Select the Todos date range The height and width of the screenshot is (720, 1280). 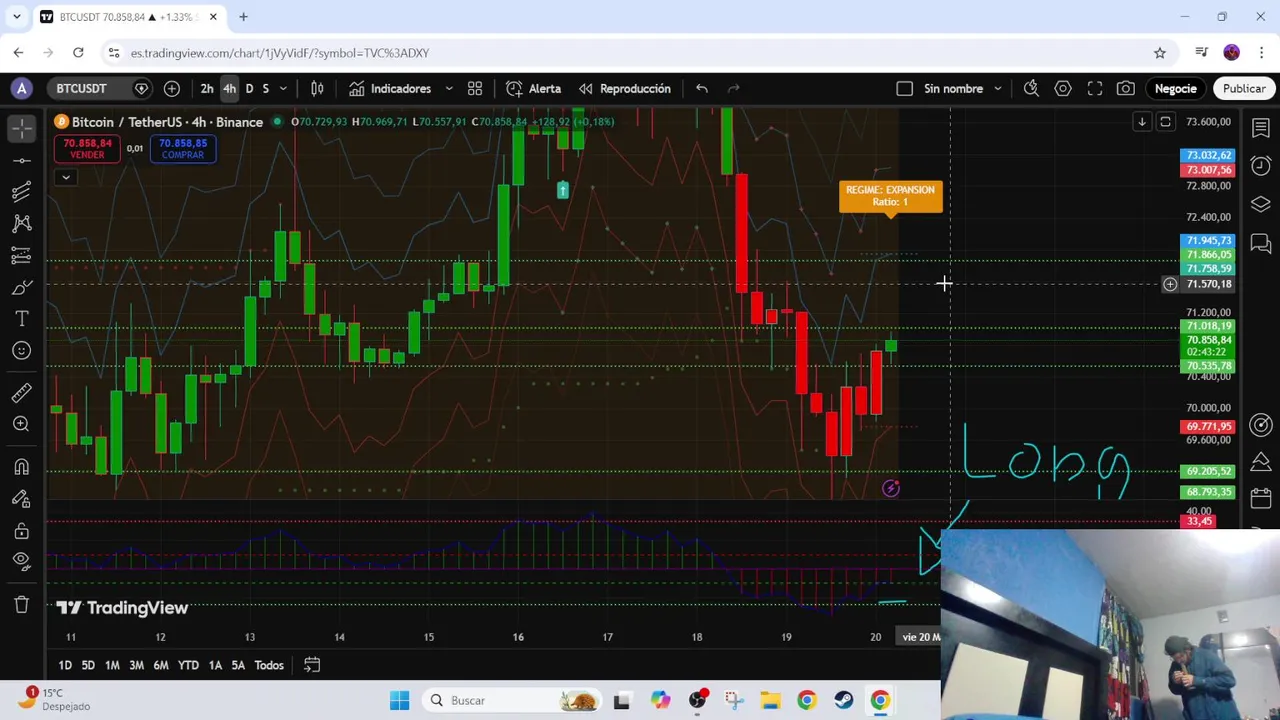pyautogui.click(x=269, y=665)
